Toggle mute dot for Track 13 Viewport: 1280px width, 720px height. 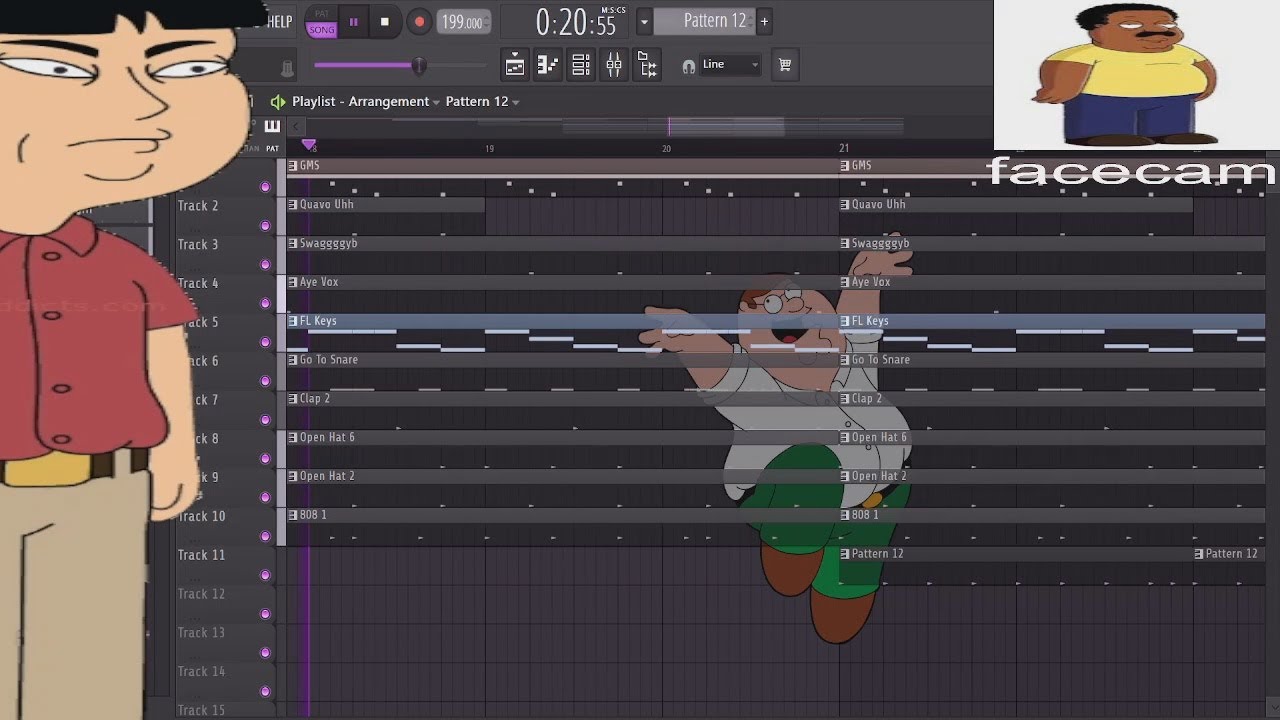point(265,653)
